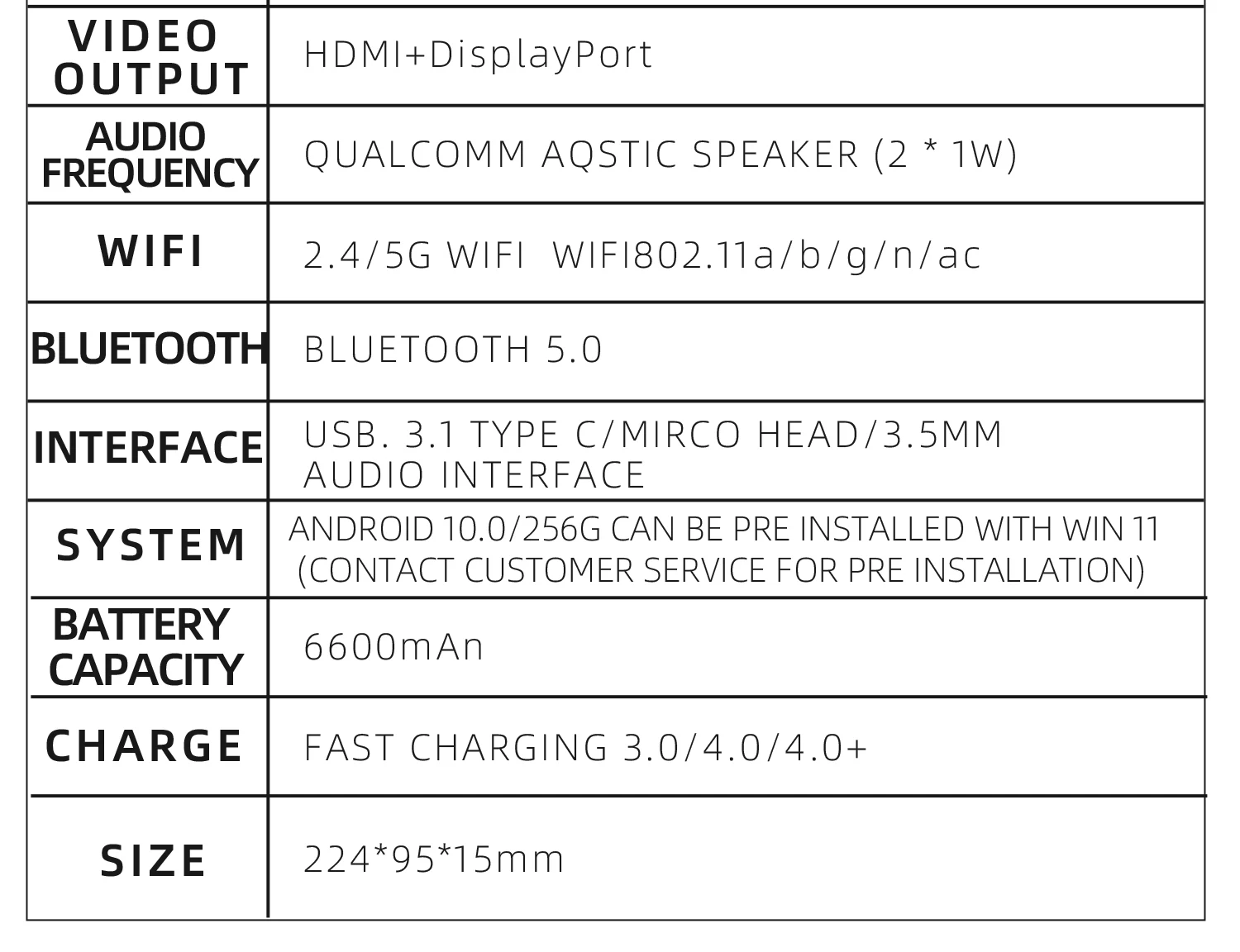Click the BLUETOOTH row label
This screenshot has height=952, width=1240.
(150, 350)
